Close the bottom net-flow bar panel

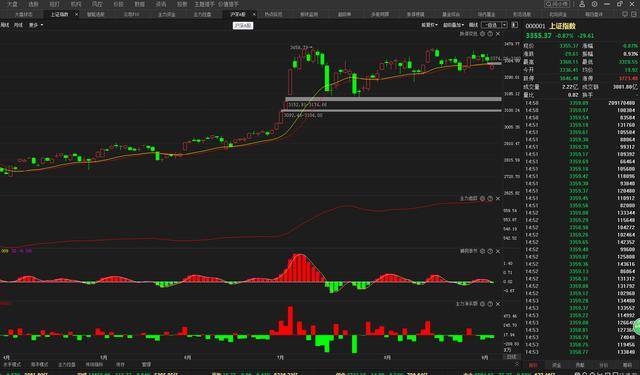pyautogui.click(x=498, y=304)
